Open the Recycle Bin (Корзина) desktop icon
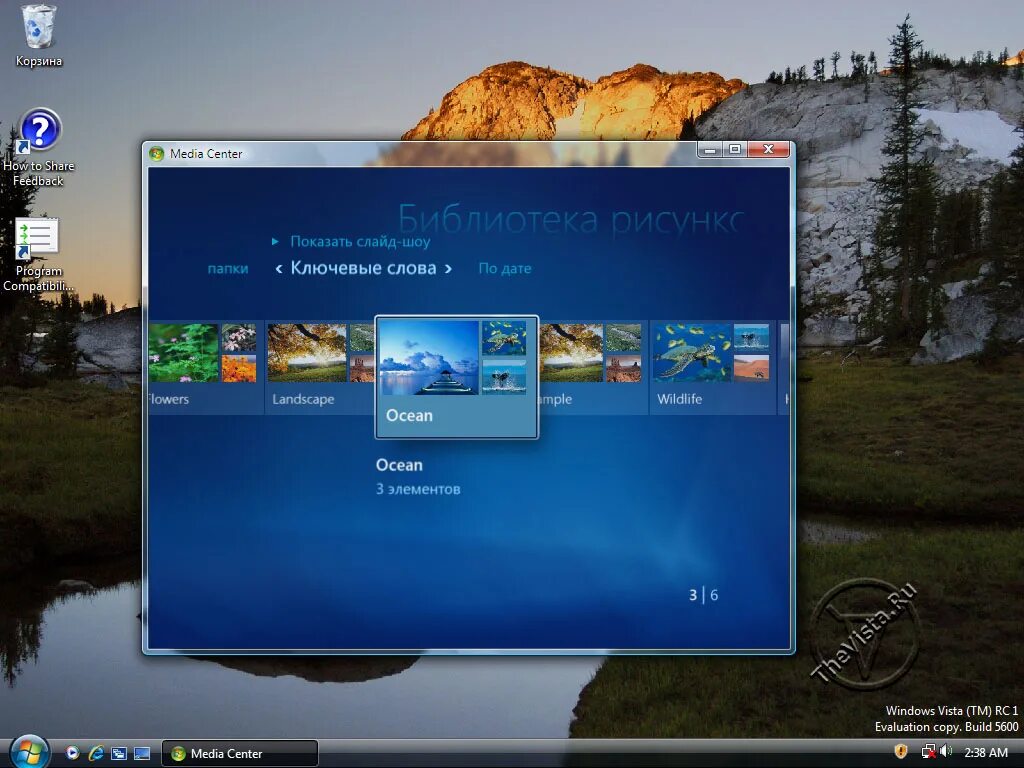This screenshot has height=768, width=1024. [x=39, y=36]
